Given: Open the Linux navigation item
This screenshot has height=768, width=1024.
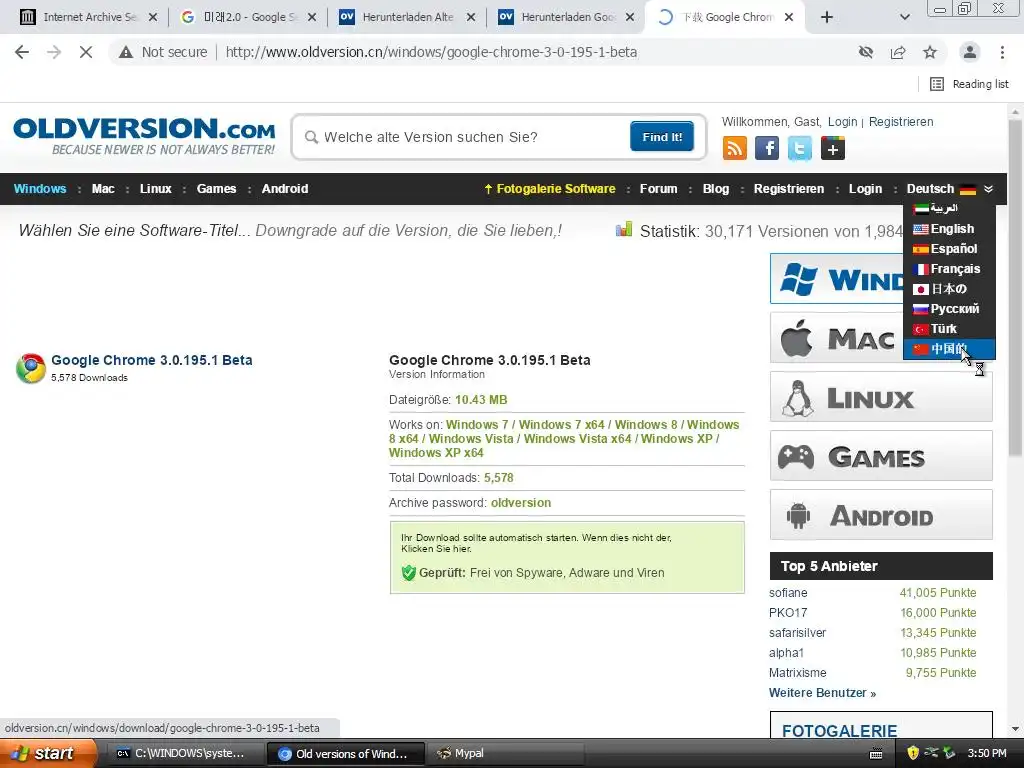Looking at the screenshot, I should (x=155, y=189).
